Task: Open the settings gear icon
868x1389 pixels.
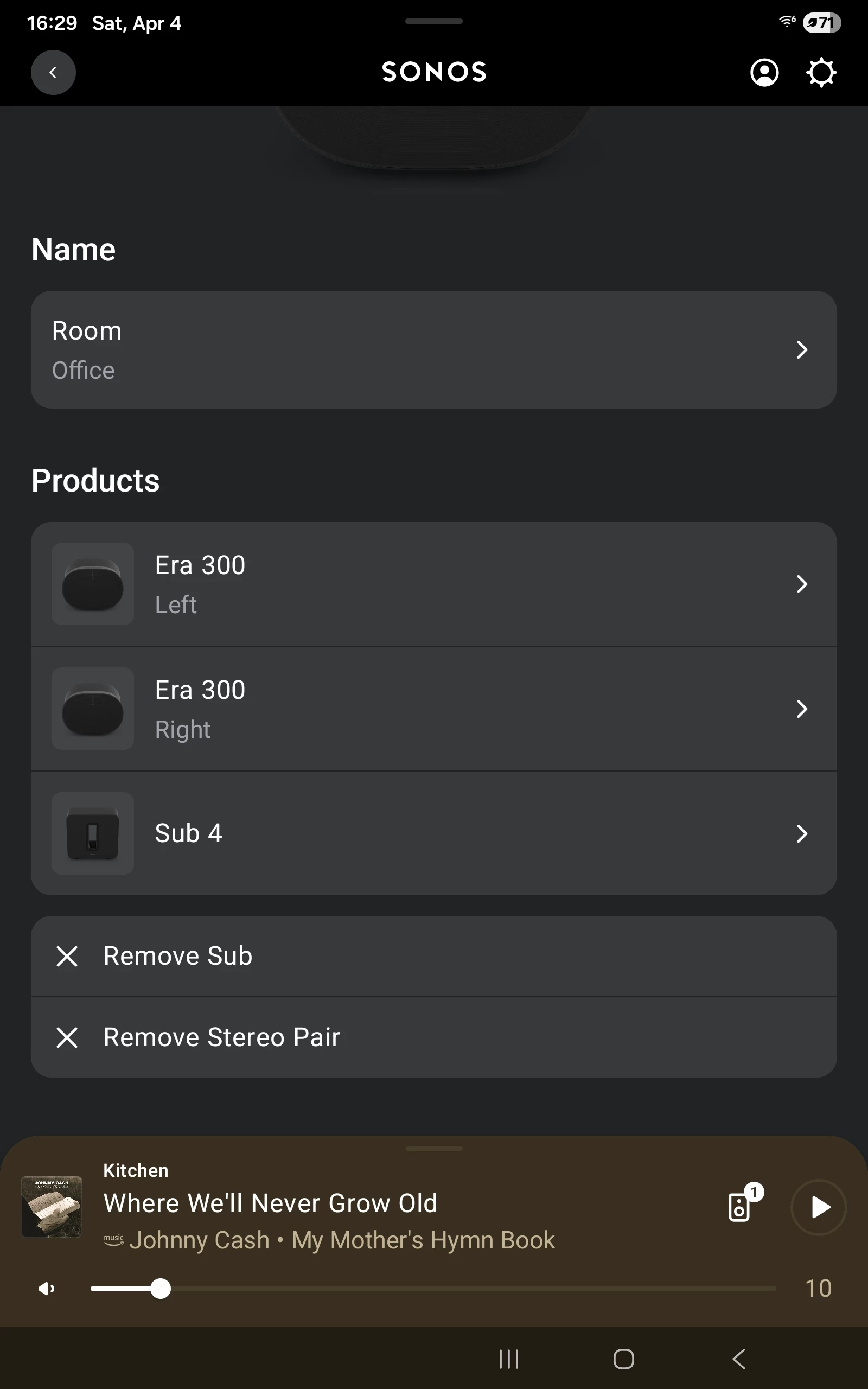Action: pos(821,73)
